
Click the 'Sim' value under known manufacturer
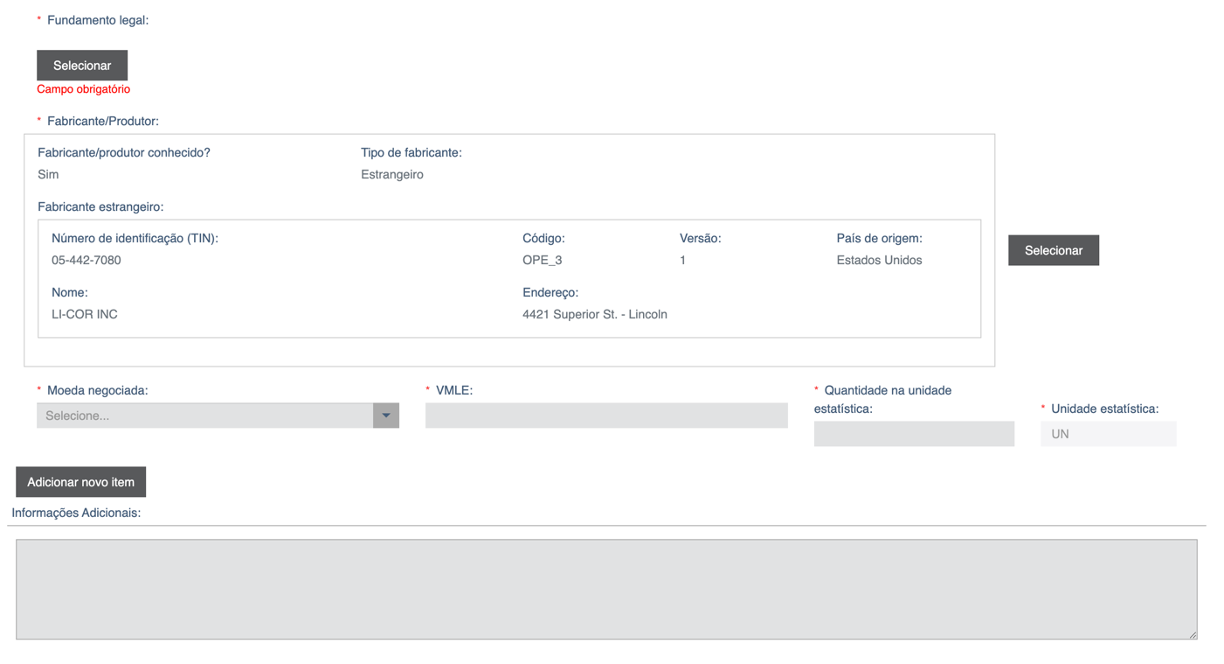(48, 175)
